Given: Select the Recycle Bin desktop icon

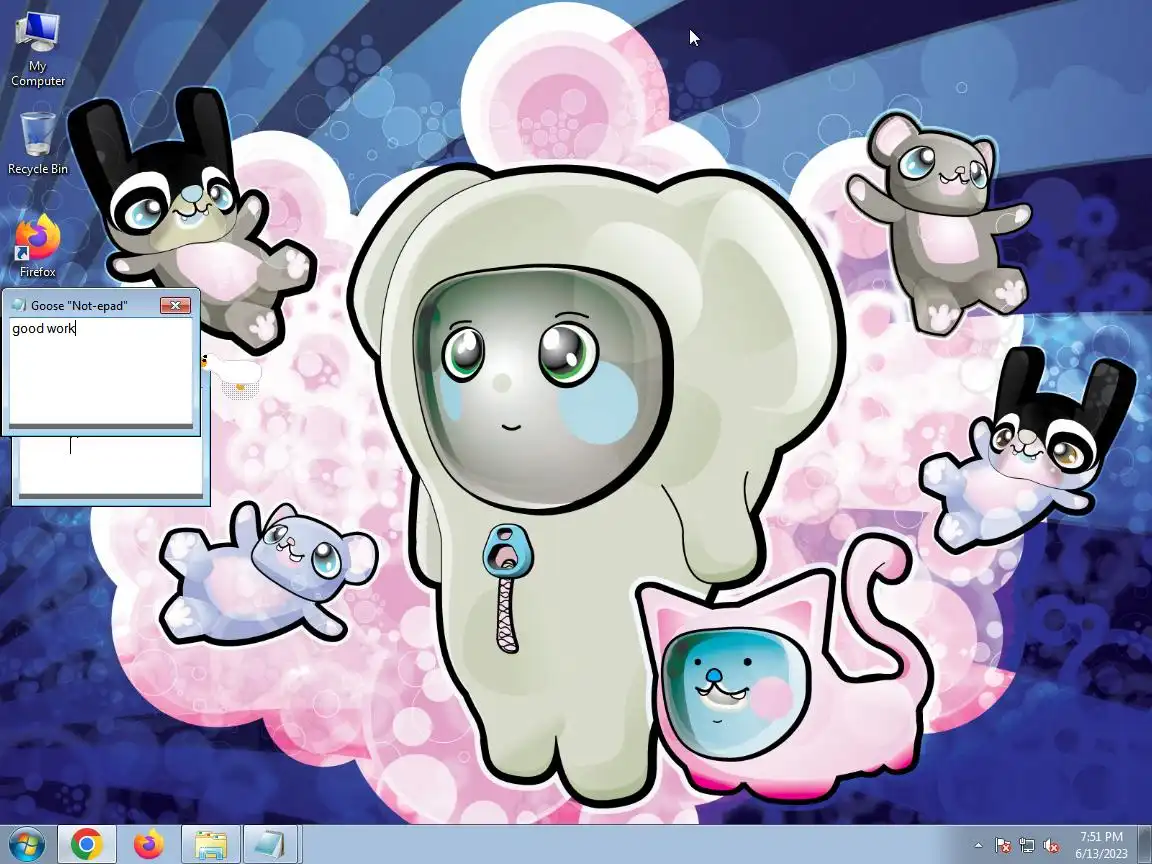Looking at the screenshot, I should (37, 143).
